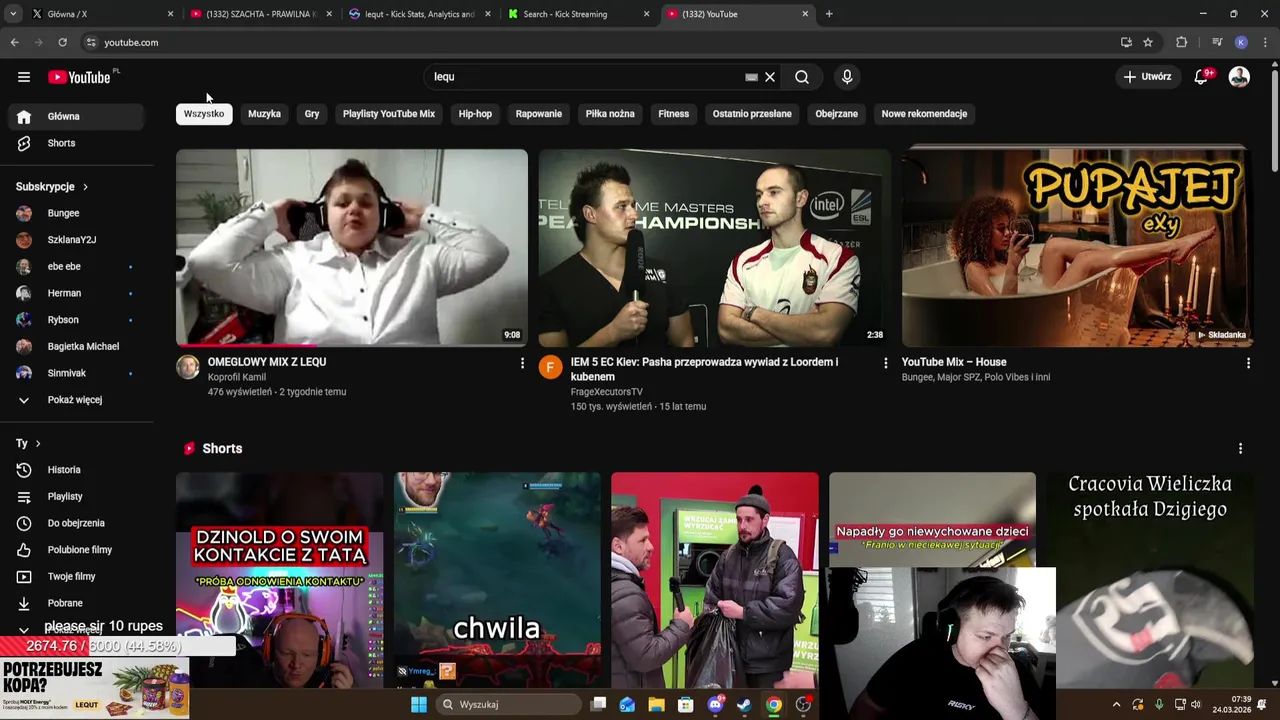Screen dimensions: 1280x720
Task: Select the Muzyka filter chip
Action: click(x=264, y=114)
